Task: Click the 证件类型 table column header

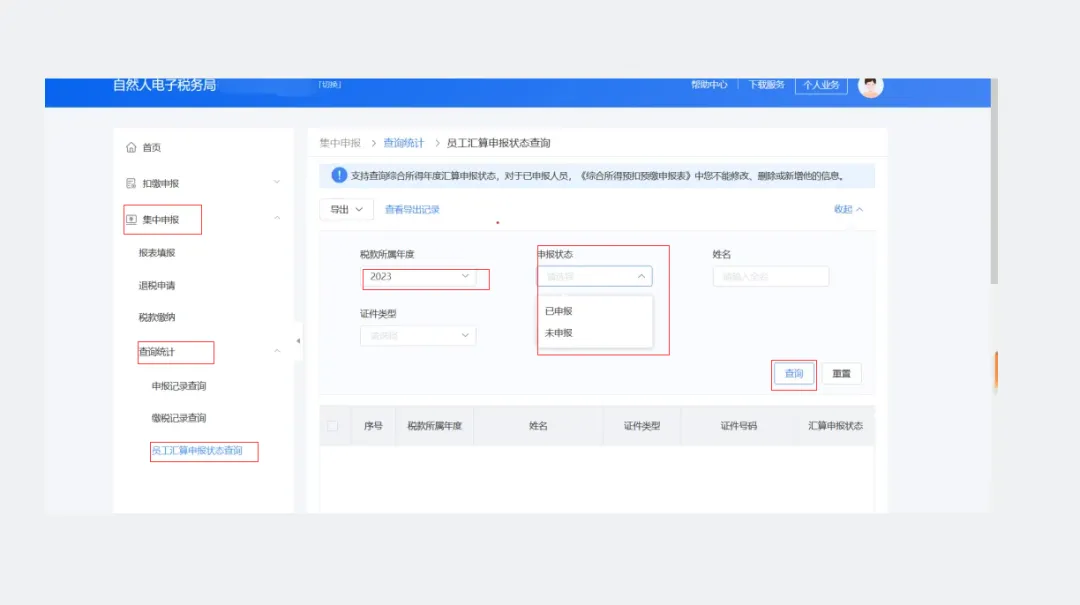Action: point(642,426)
